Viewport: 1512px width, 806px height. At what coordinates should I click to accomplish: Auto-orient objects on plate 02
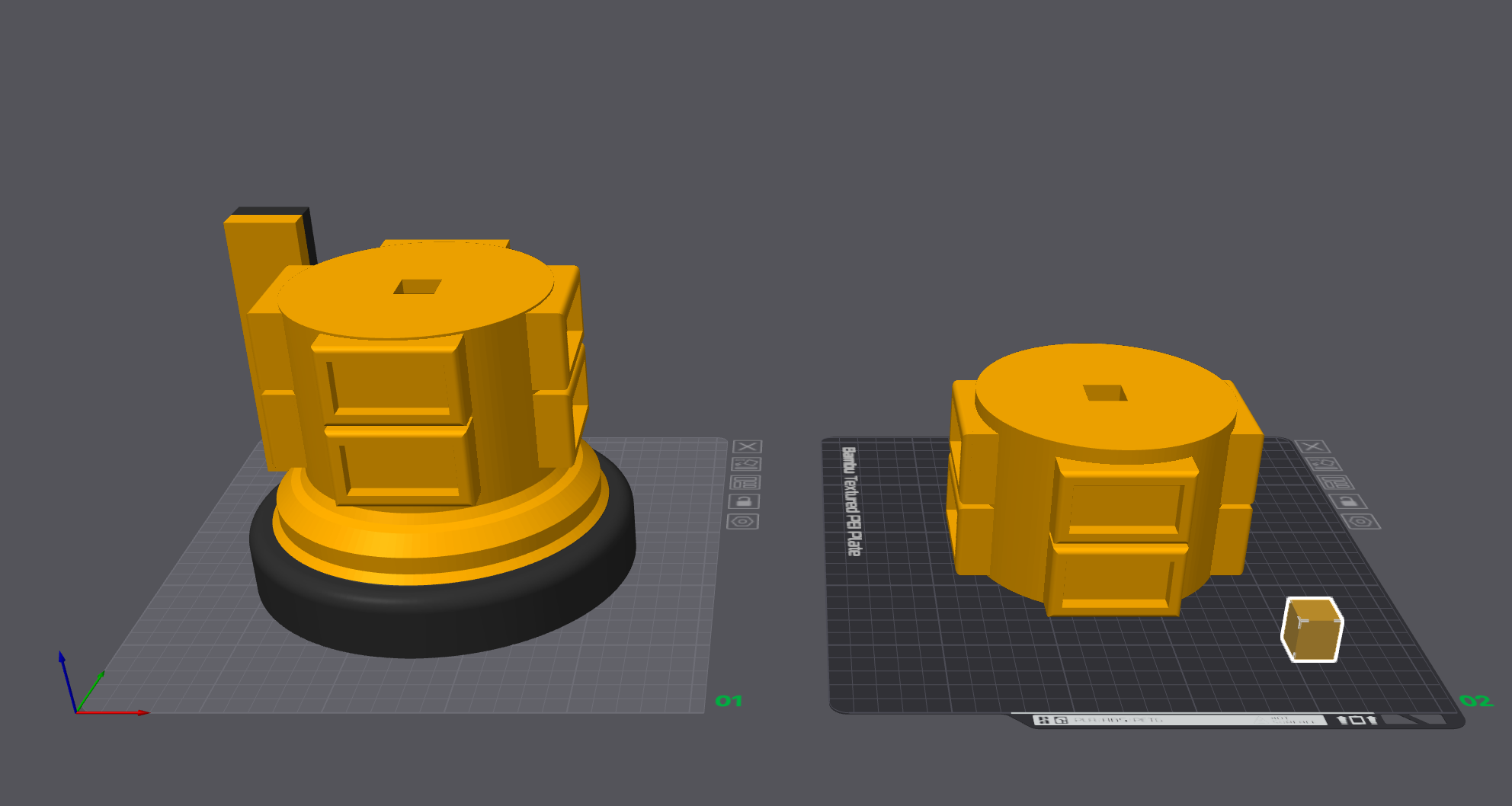tap(1325, 464)
